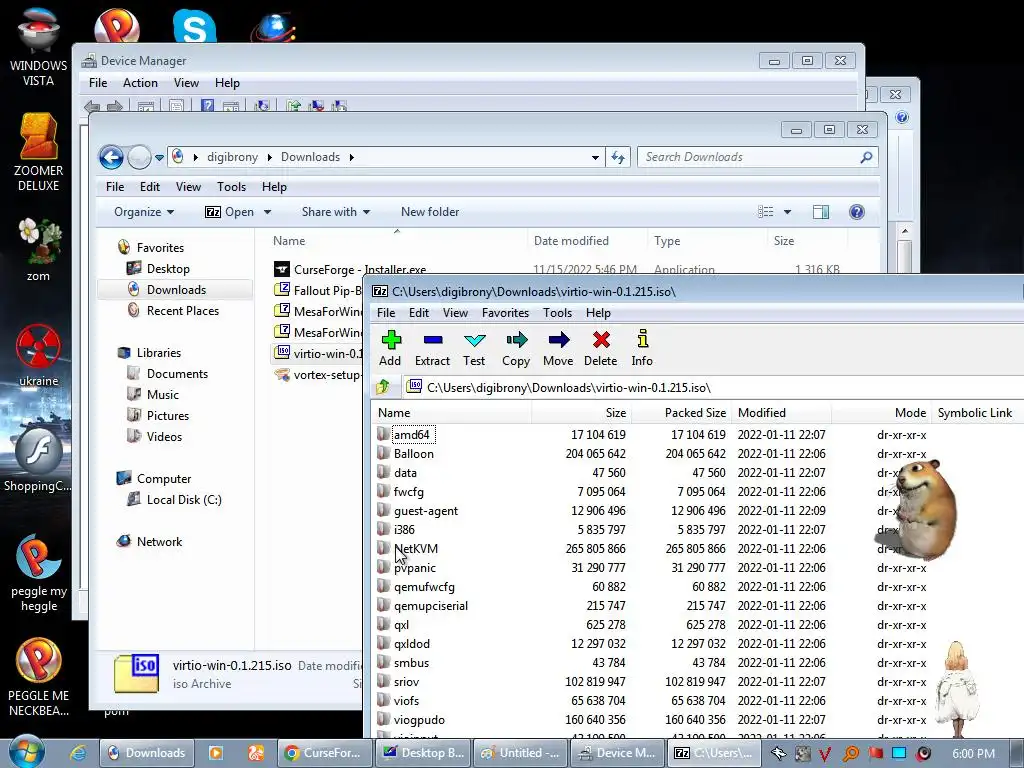Open recent pages dropdown beside Forward button
The height and width of the screenshot is (768, 1024).
point(159,157)
